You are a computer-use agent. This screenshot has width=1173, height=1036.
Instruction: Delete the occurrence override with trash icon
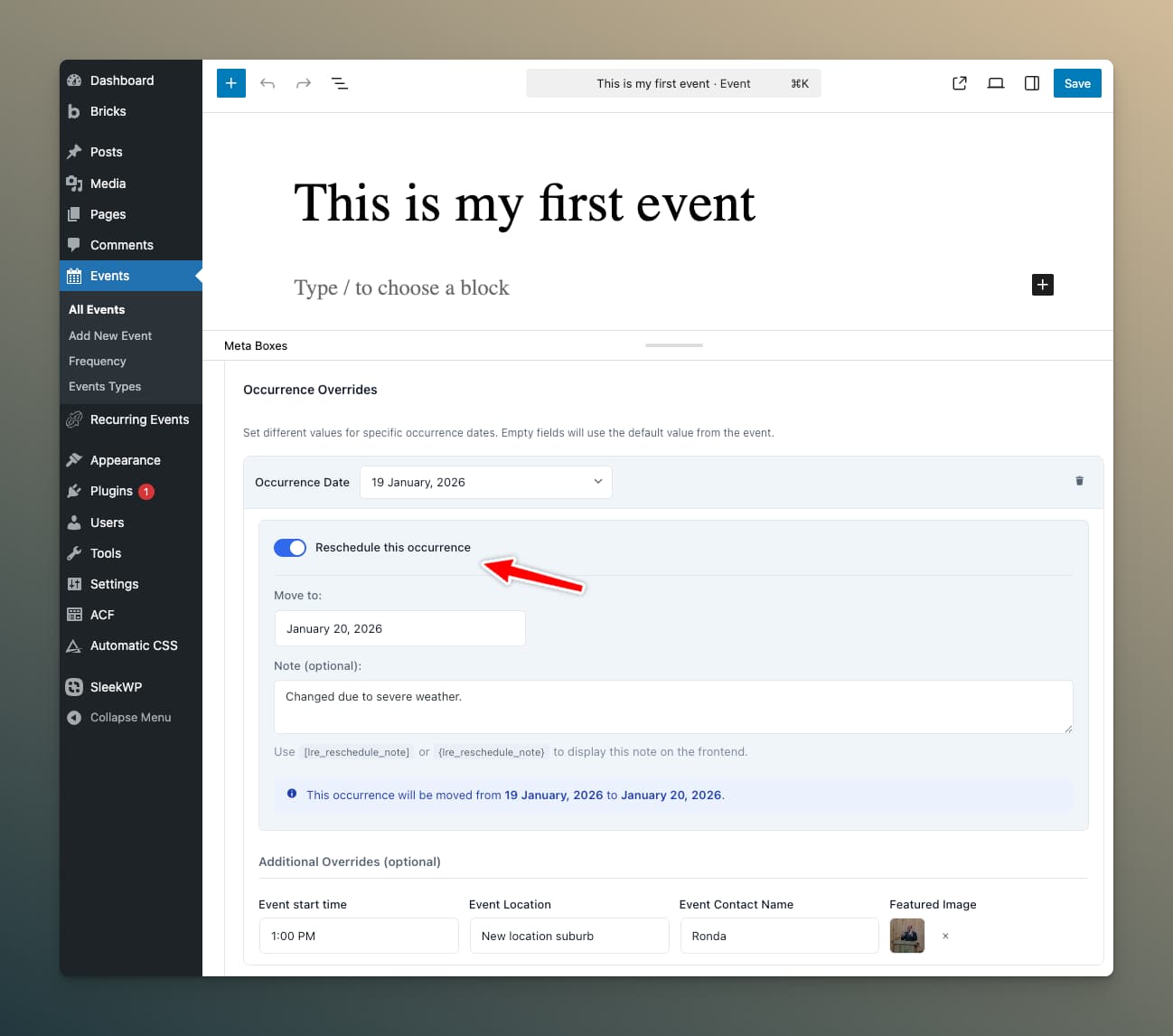pos(1079,481)
